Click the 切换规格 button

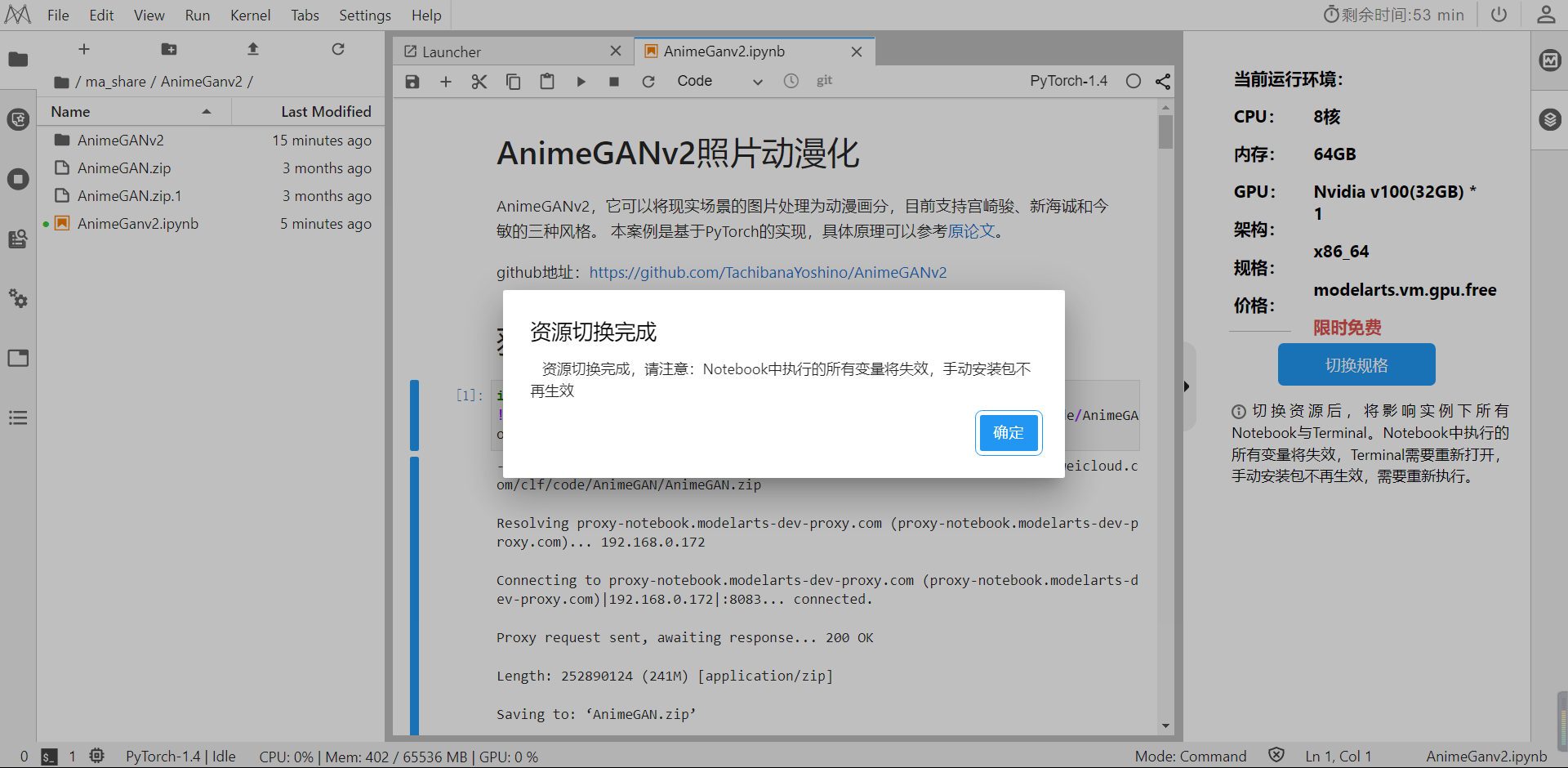[x=1356, y=364]
